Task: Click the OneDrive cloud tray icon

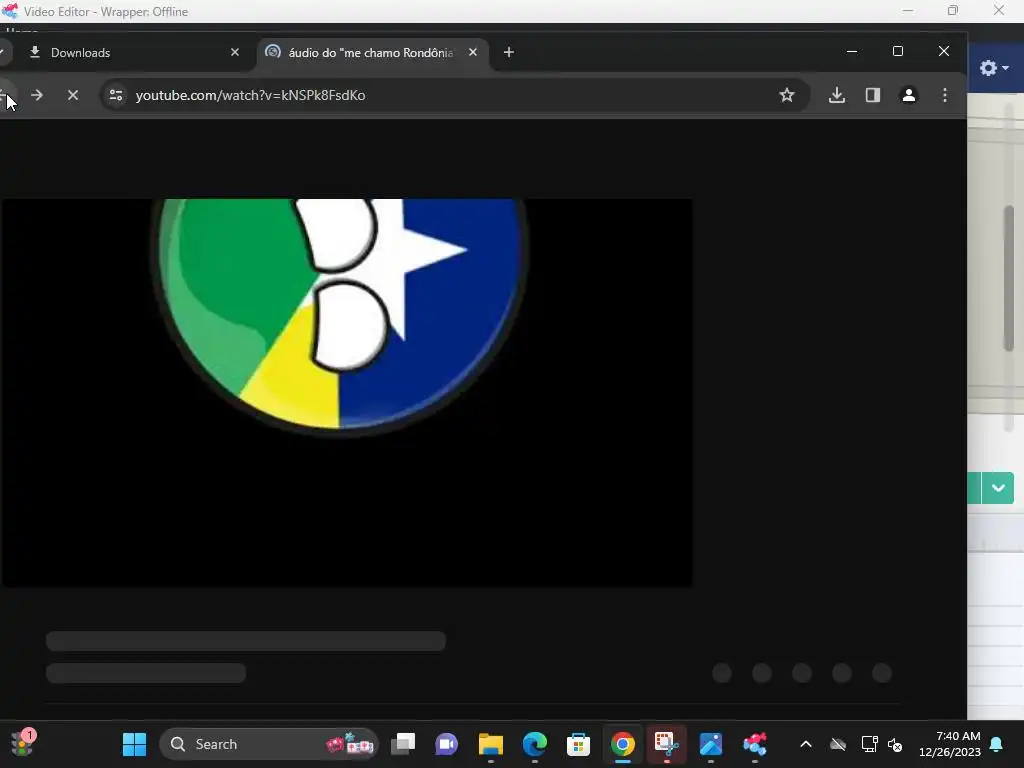Action: coord(838,744)
